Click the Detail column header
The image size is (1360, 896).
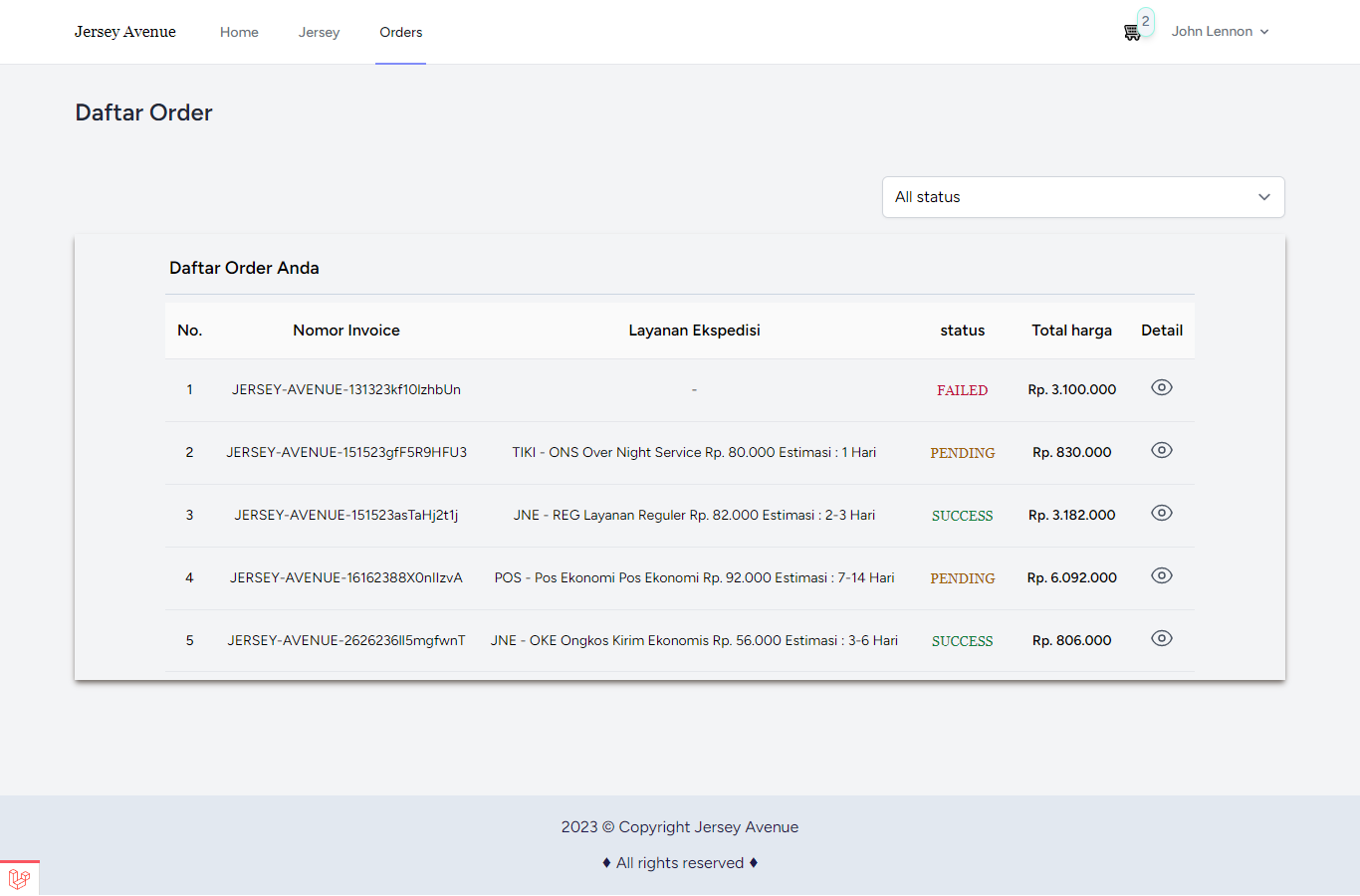tap(1162, 331)
